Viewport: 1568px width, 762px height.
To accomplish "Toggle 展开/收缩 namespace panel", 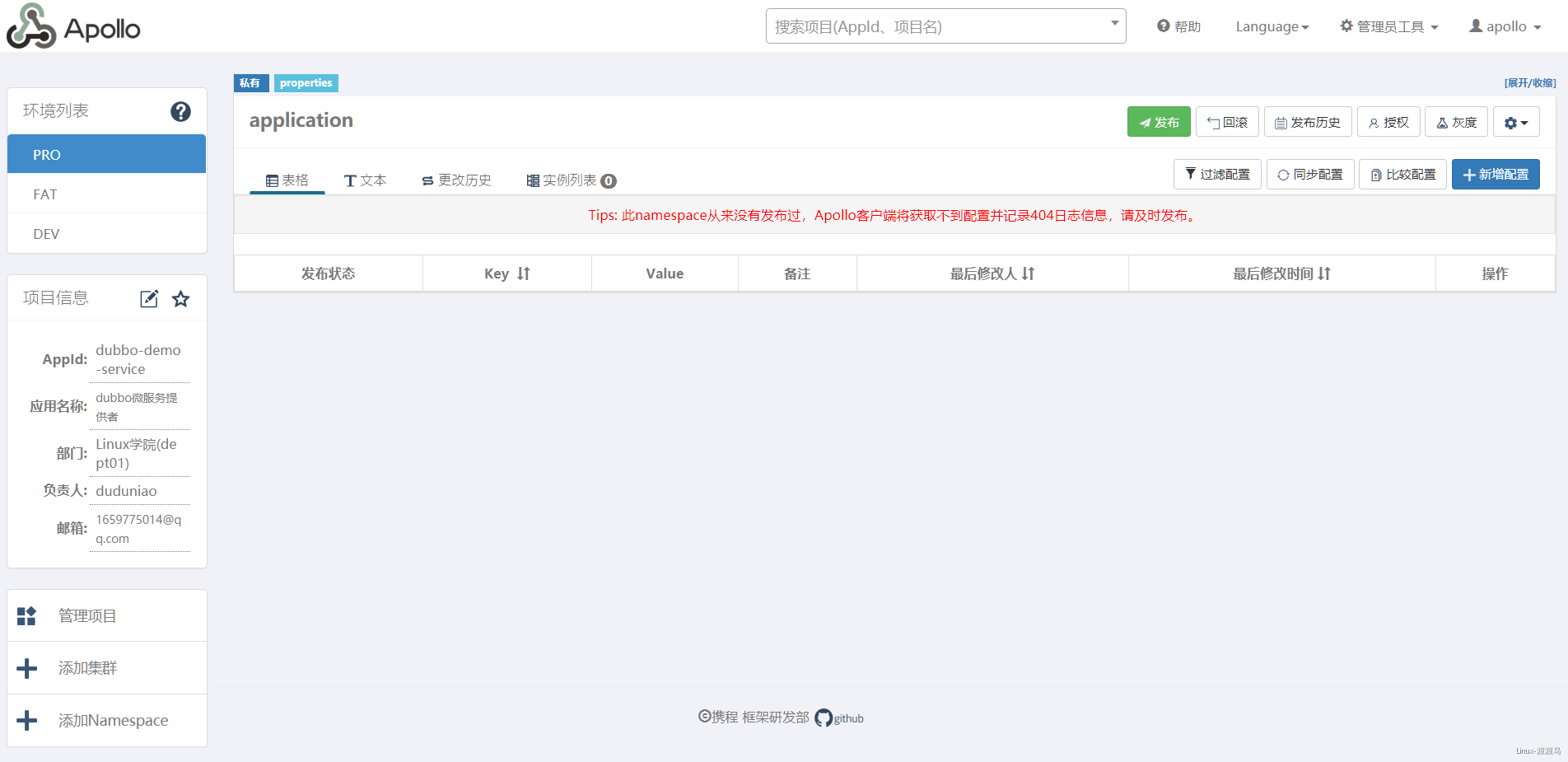I will (1530, 83).
